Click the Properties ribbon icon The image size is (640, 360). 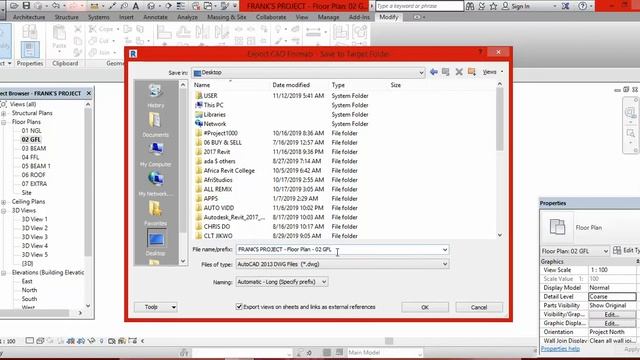point(30,50)
